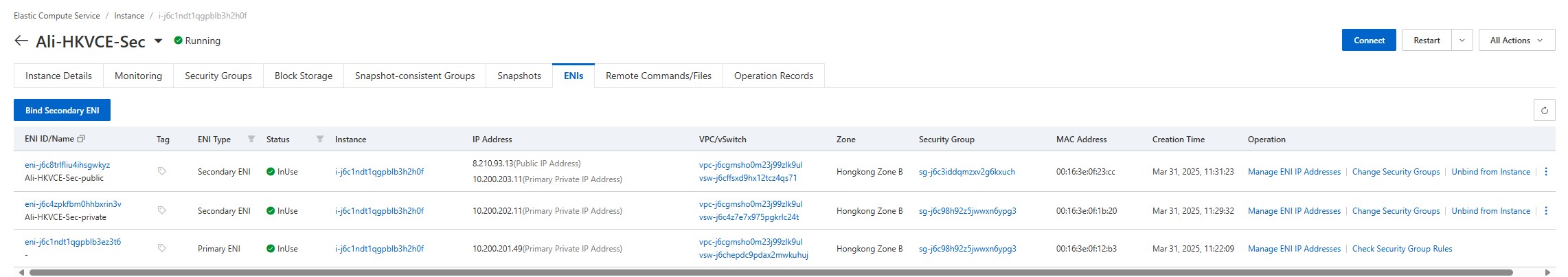Copy ENI IDs using the column header copy icon
Image resolution: width=1568 pixels, height=277 pixels.
[81, 139]
